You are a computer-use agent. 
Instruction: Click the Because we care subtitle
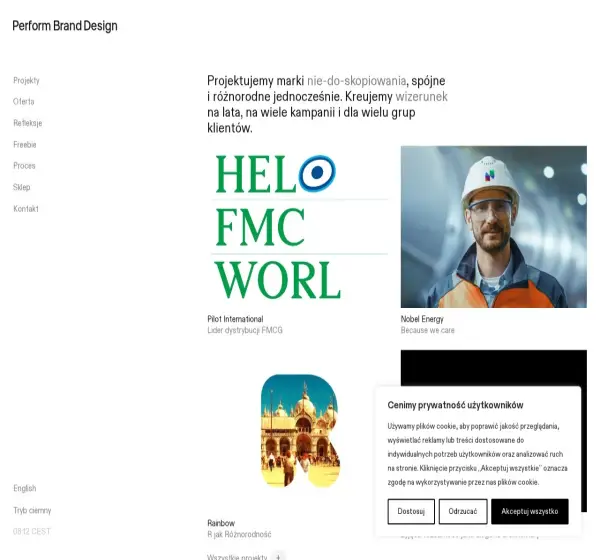tap(427, 330)
